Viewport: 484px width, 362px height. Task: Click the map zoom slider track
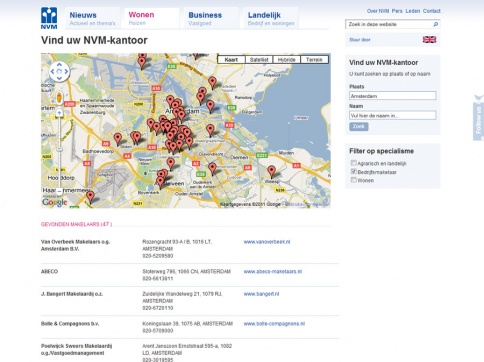pos(59,152)
